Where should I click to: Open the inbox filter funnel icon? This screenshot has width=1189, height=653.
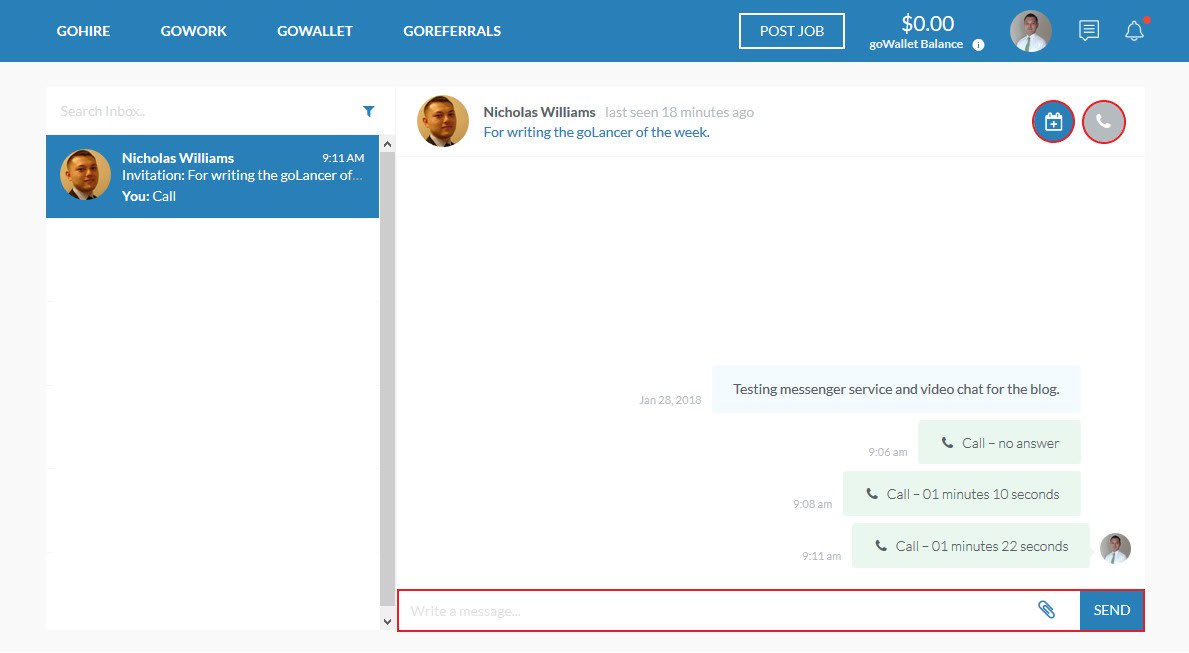tap(369, 111)
